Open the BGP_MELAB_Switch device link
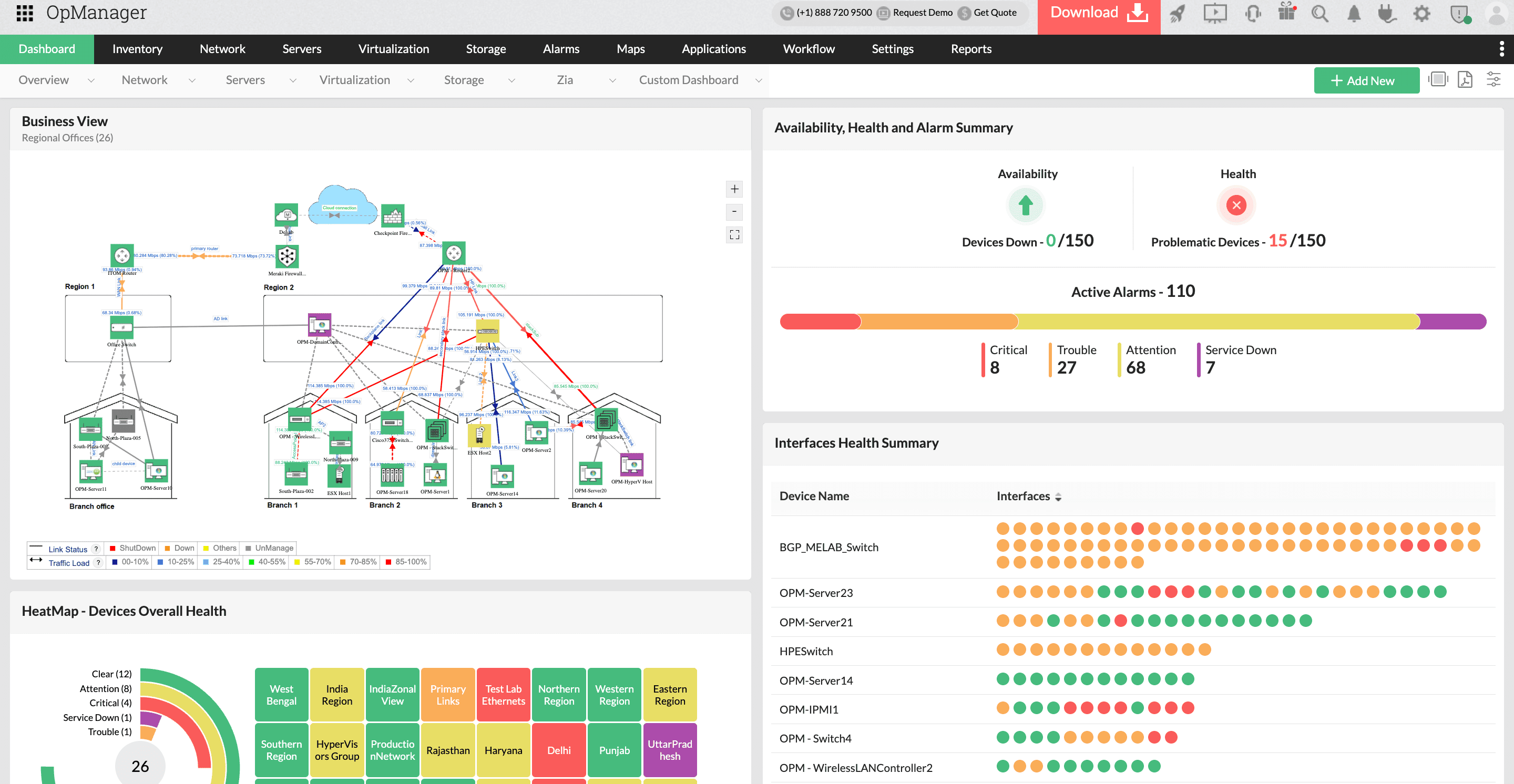The width and height of the screenshot is (1514, 784). (x=828, y=546)
